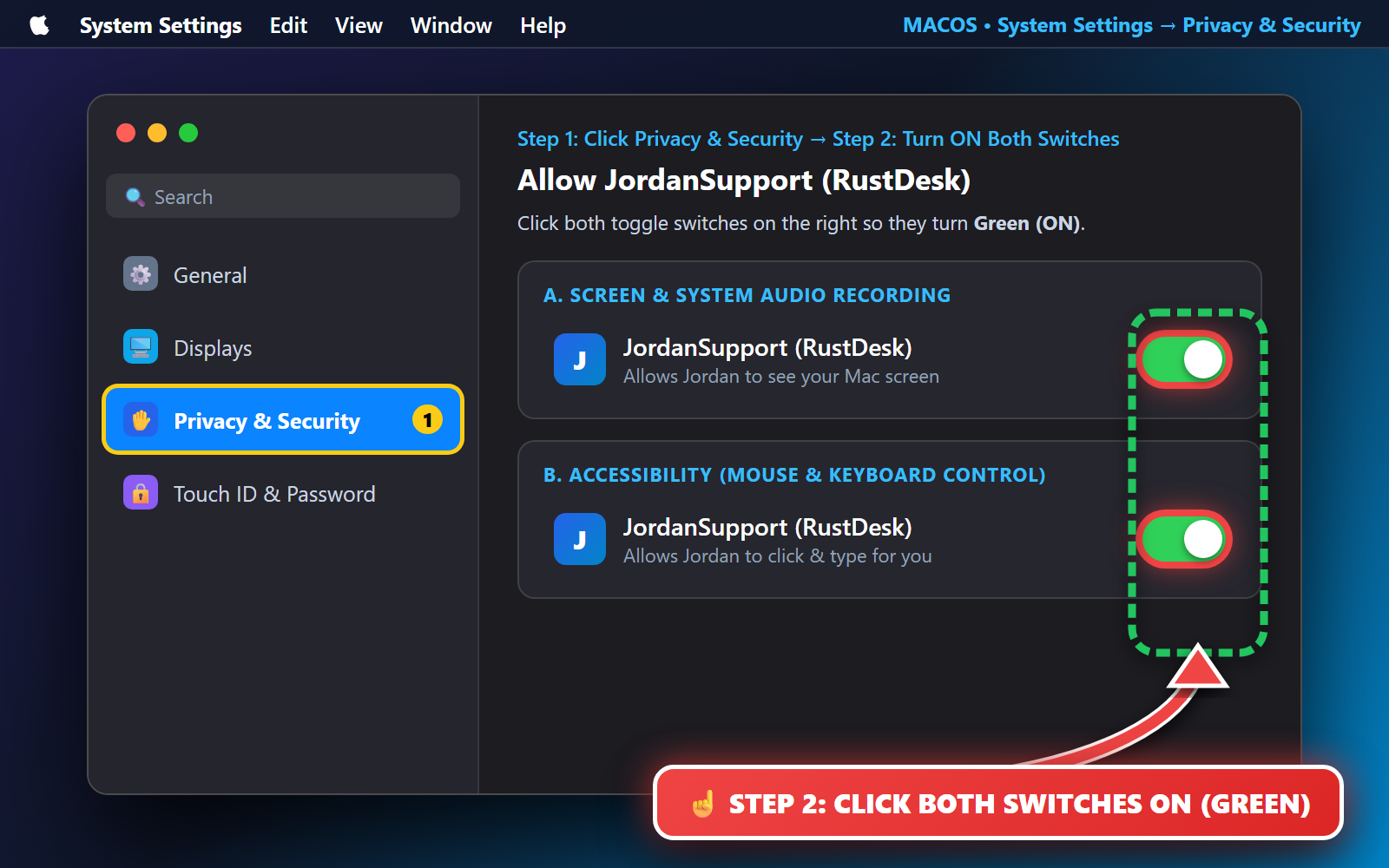1389x868 pixels.
Task: Open the System Settings menu
Action: point(161,25)
